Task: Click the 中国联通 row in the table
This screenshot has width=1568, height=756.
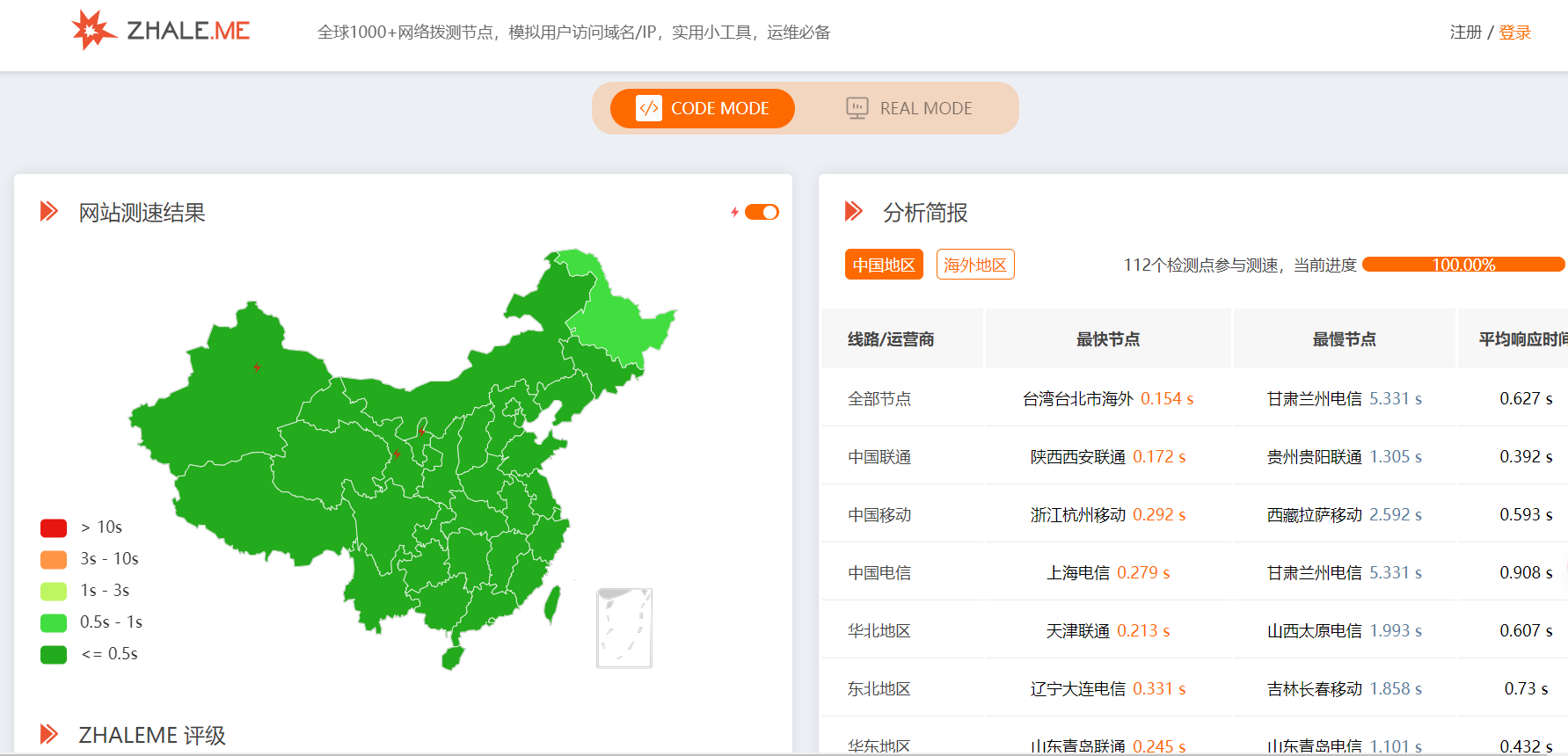Action: pos(879,457)
